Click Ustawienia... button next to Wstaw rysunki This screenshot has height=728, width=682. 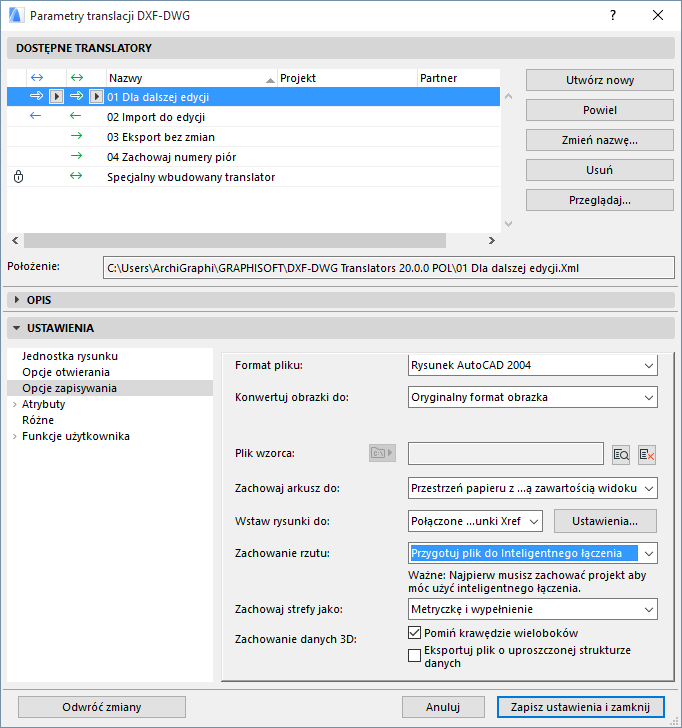(x=605, y=521)
